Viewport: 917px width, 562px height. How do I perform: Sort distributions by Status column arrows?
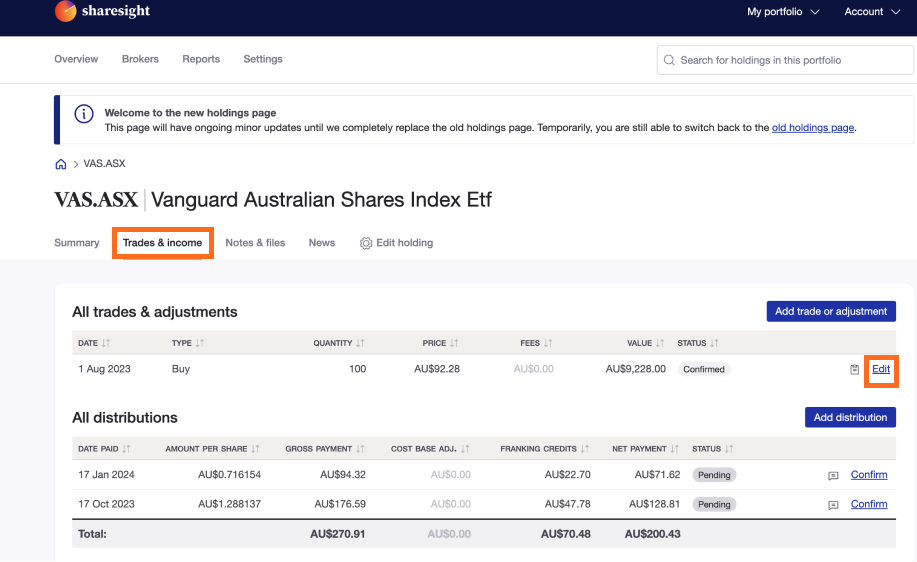729,449
